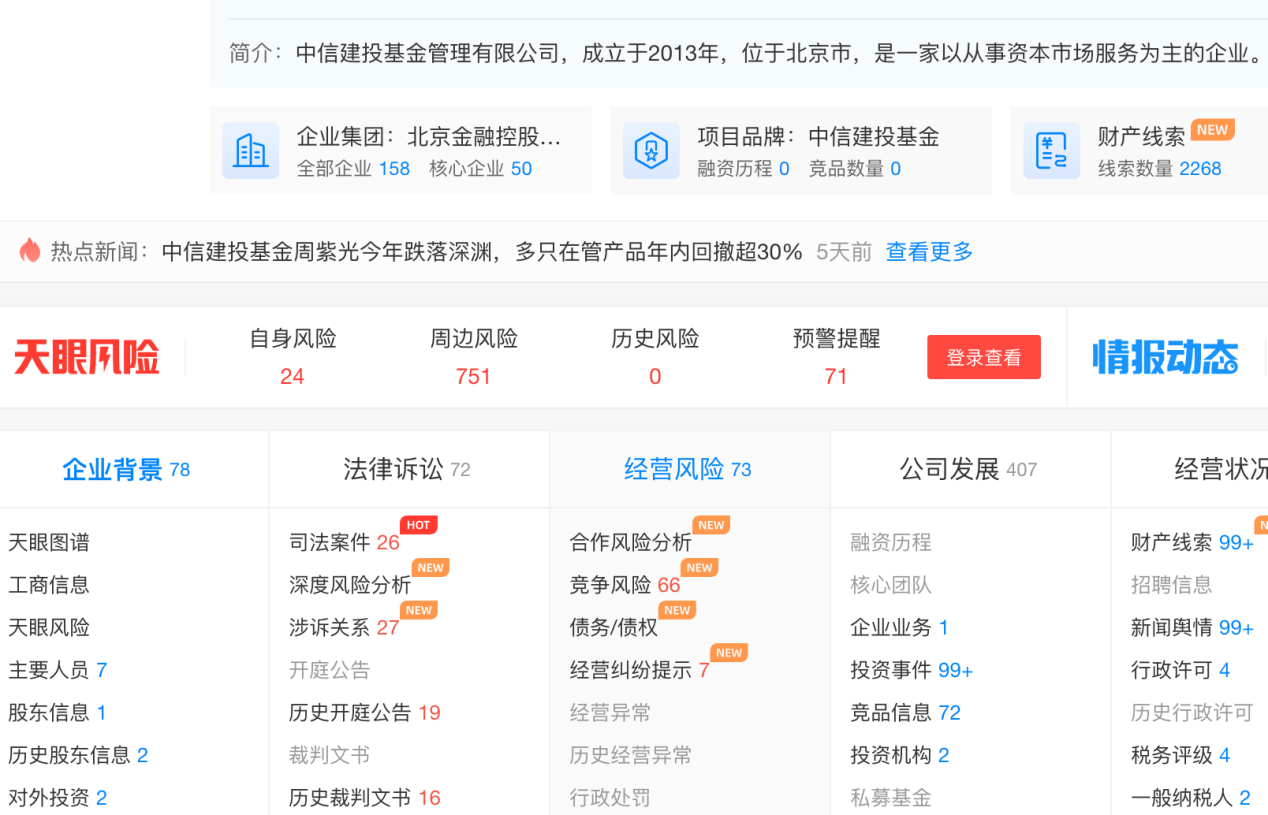1268x815 pixels.
Task: Open 历史开庭公告 19
Action: pos(365,713)
